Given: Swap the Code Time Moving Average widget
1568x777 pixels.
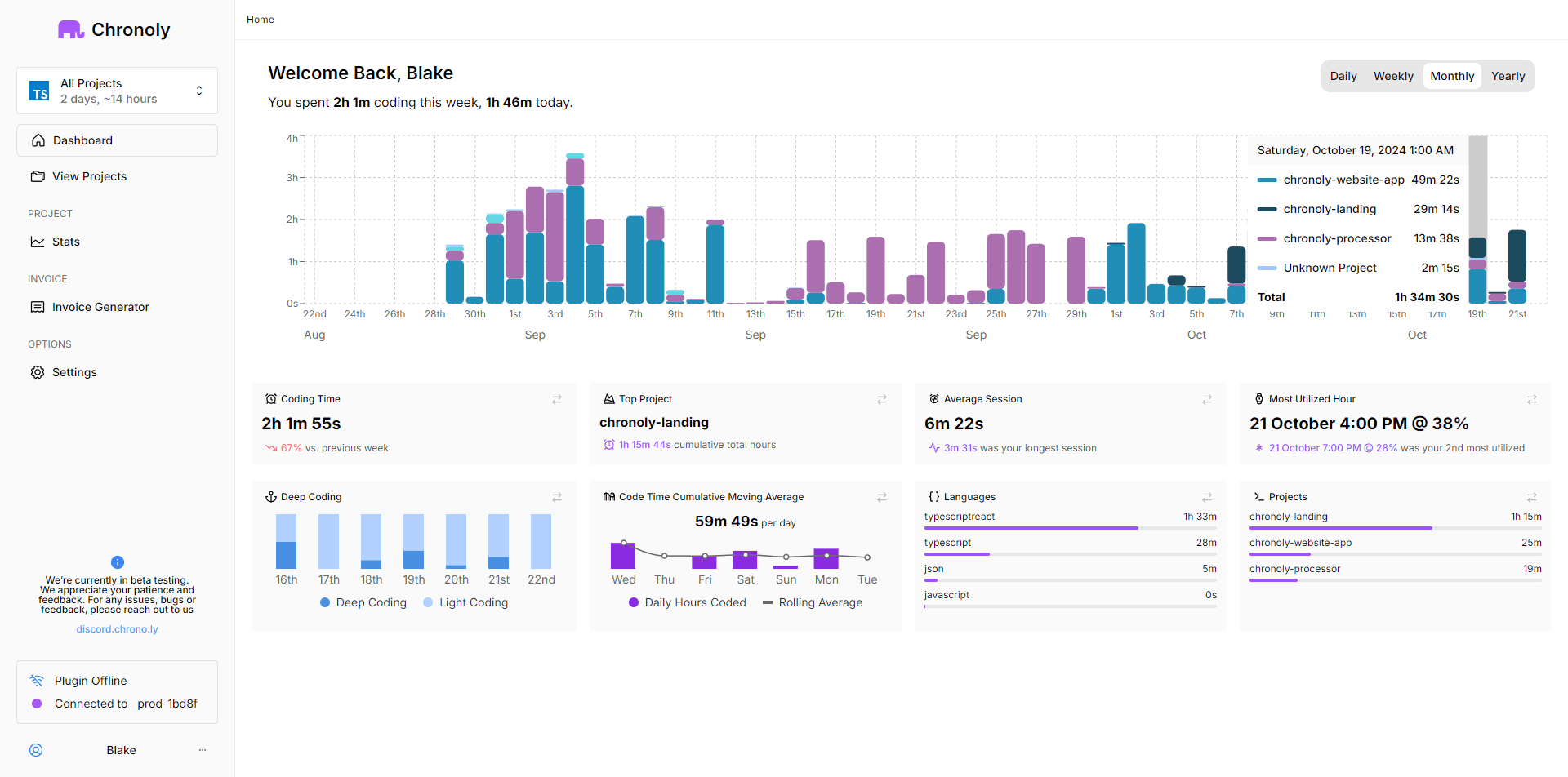Looking at the screenshot, I should tap(882, 498).
